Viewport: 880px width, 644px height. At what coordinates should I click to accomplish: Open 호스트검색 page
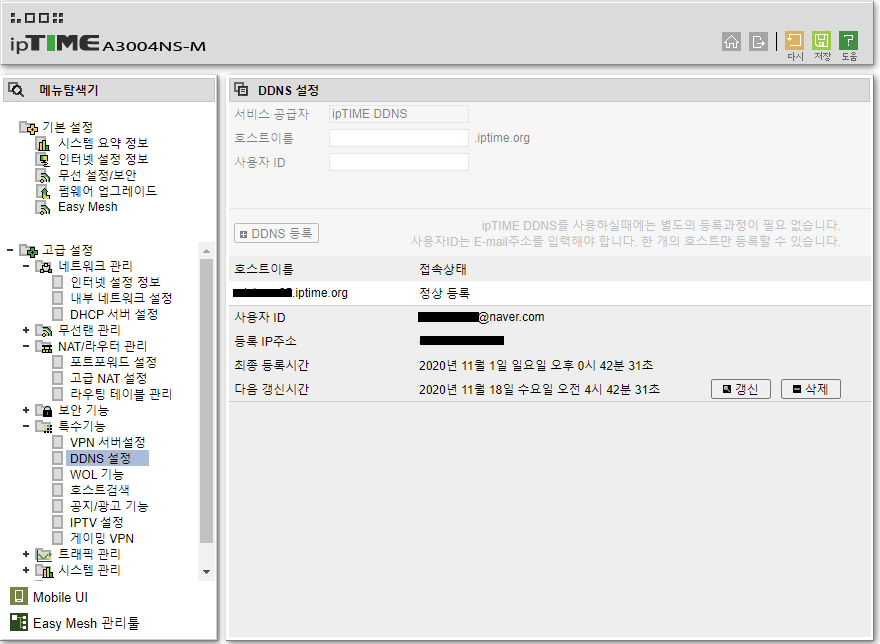coord(99,490)
